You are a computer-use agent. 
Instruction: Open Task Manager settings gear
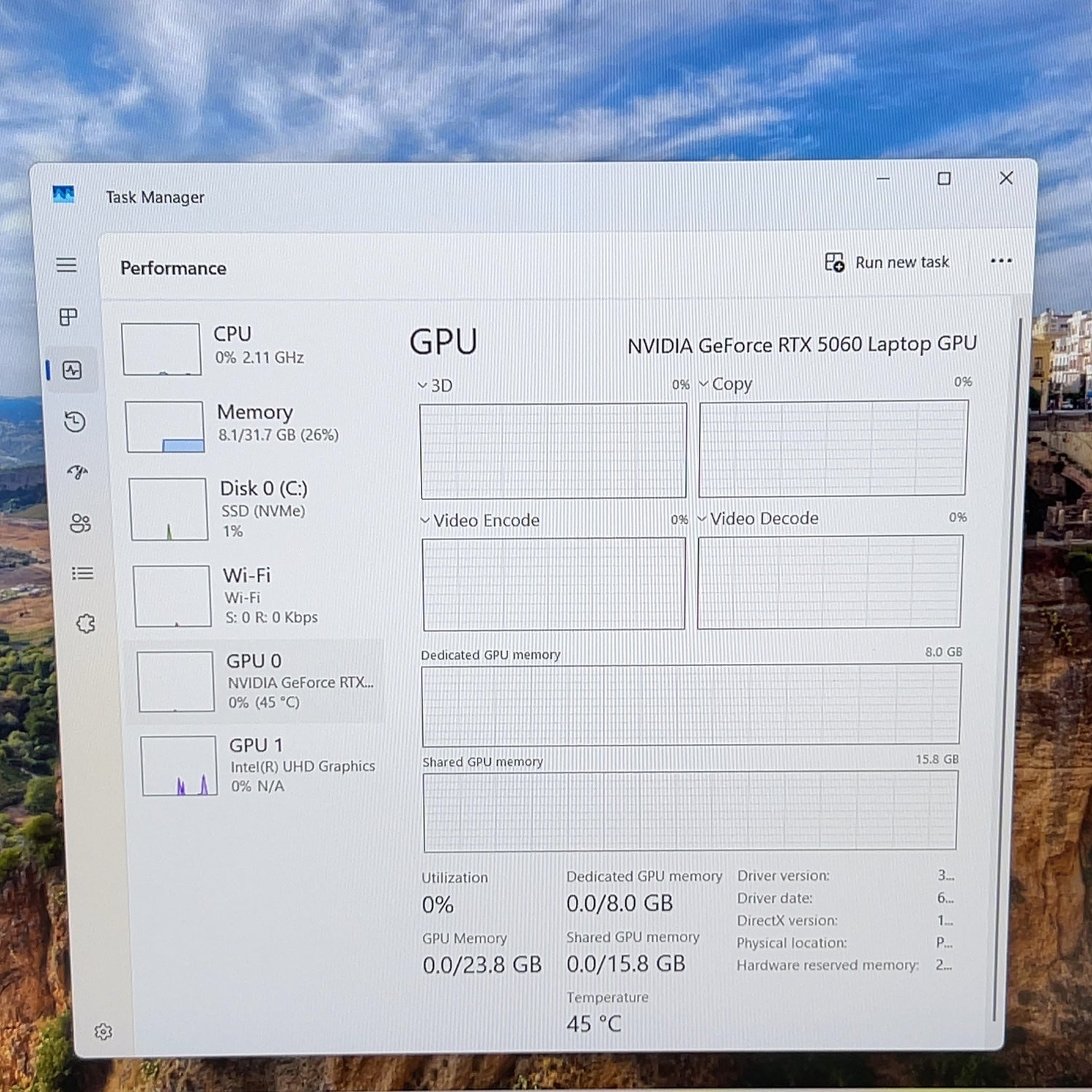pyautogui.click(x=103, y=1031)
